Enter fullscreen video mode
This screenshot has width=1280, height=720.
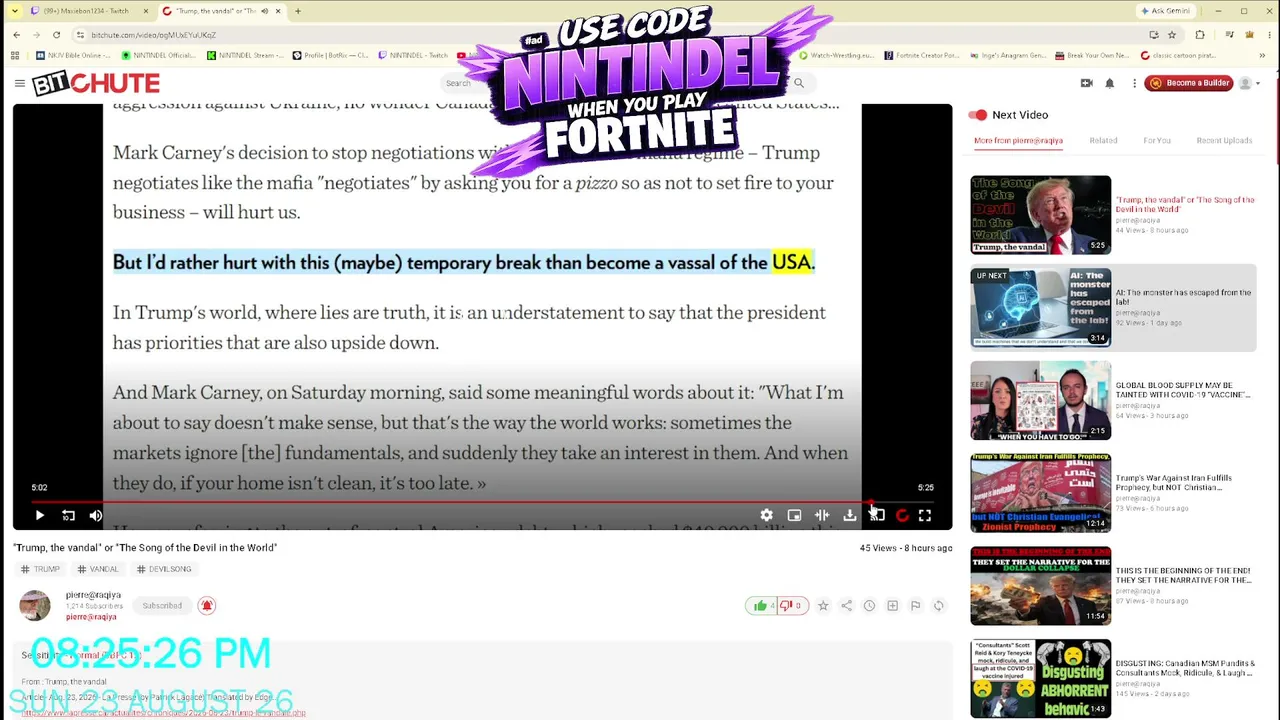(925, 516)
